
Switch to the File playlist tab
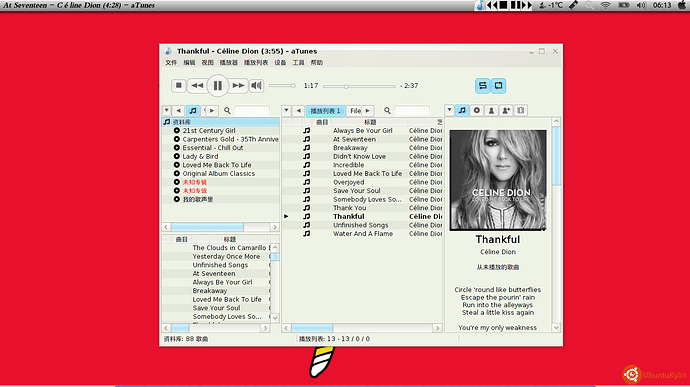[355, 111]
